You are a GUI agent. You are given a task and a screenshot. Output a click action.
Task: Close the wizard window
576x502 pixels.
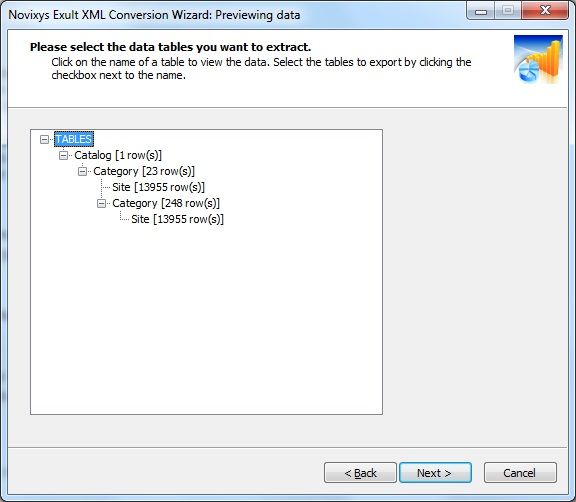pyautogui.click(x=545, y=10)
